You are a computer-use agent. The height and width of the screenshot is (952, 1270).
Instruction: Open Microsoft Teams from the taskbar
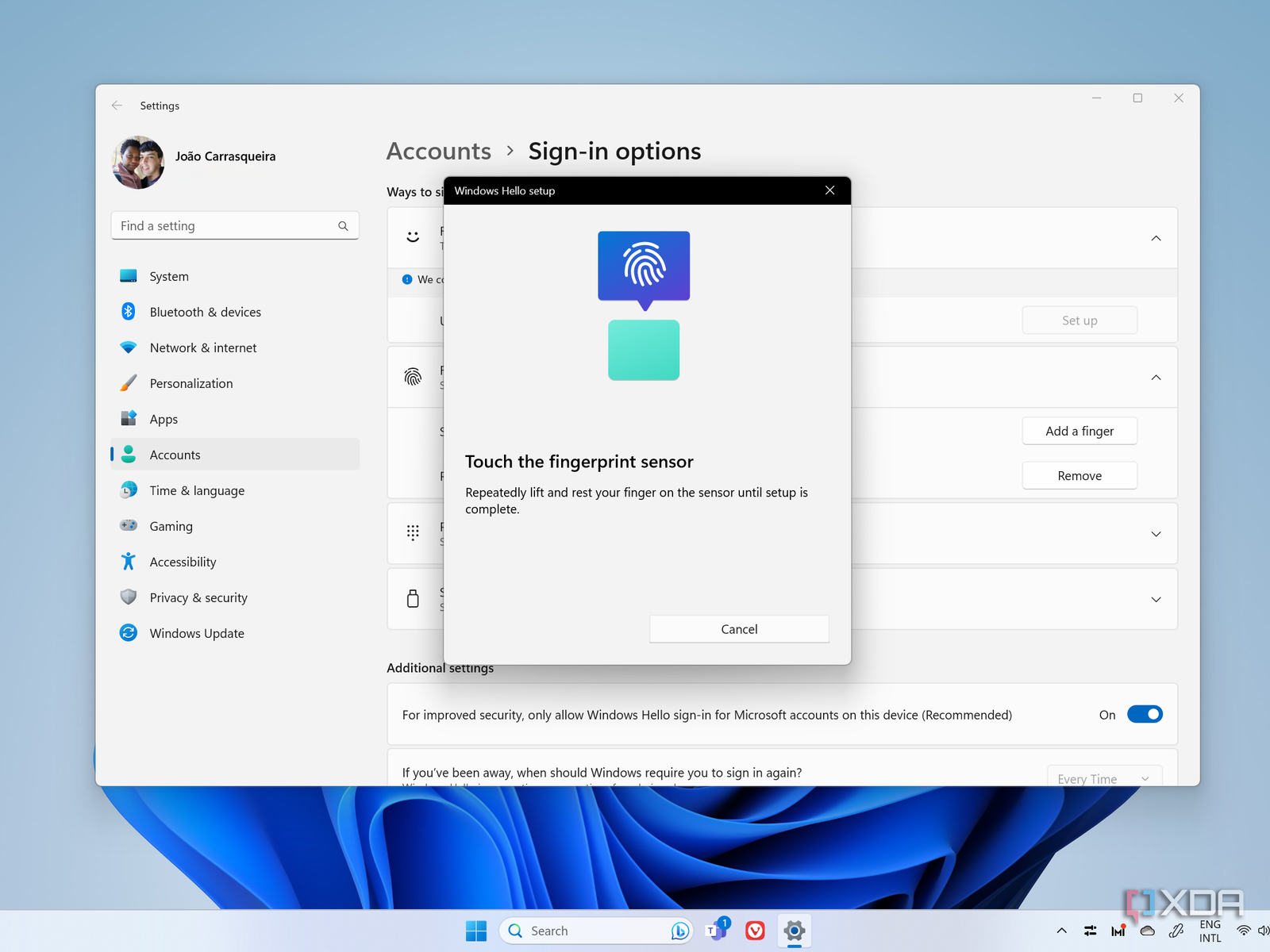pos(717,930)
